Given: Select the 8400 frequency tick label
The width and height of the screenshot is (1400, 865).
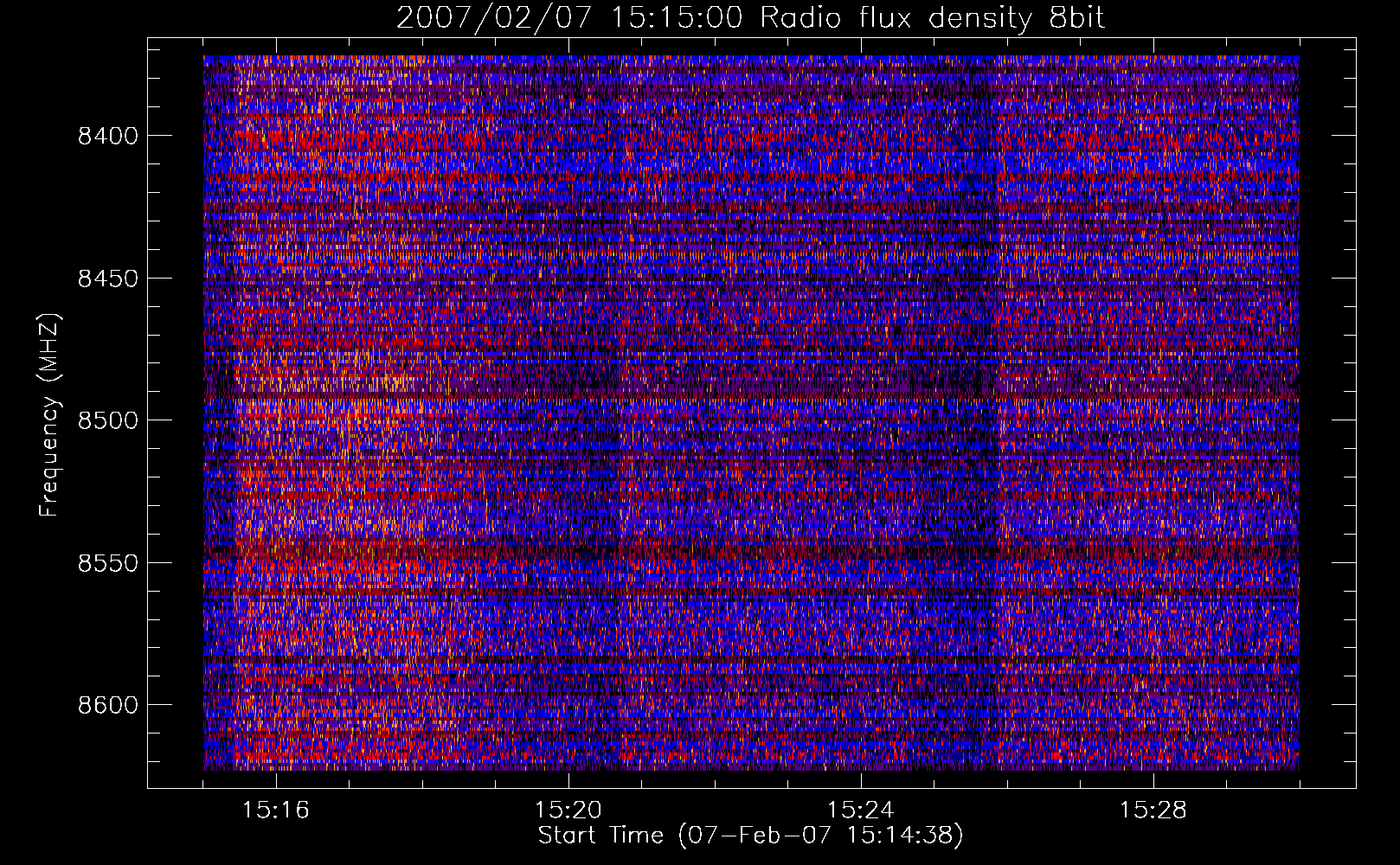Looking at the screenshot, I should pos(108,136).
